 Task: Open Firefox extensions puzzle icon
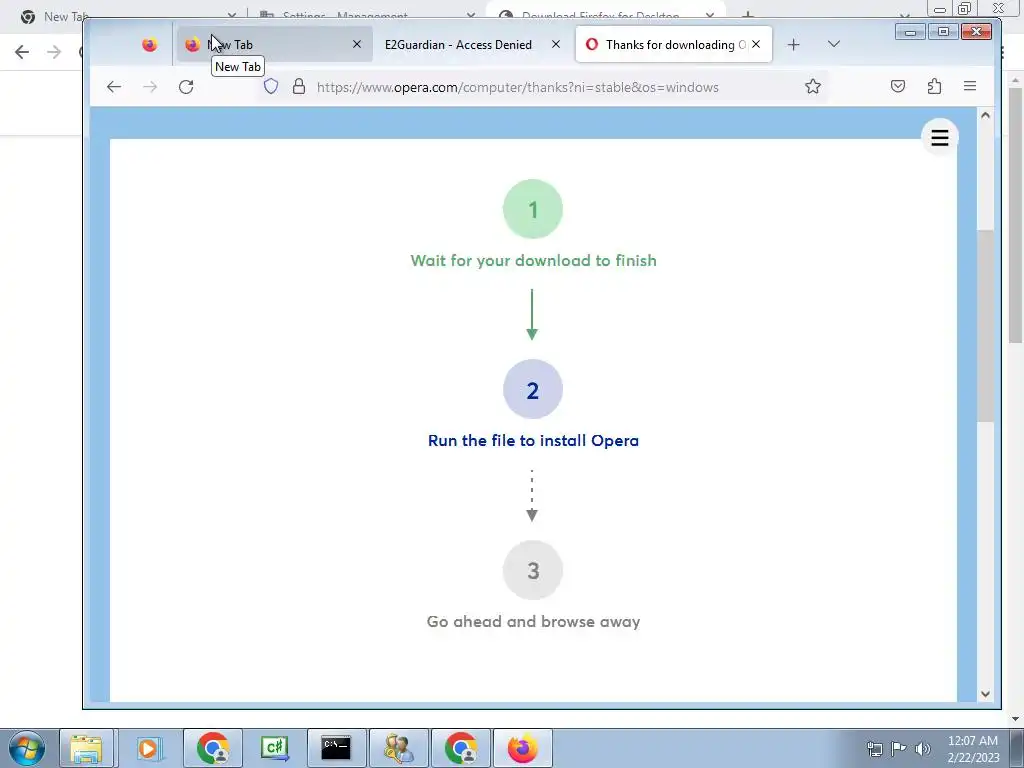pyautogui.click(x=934, y=86)
